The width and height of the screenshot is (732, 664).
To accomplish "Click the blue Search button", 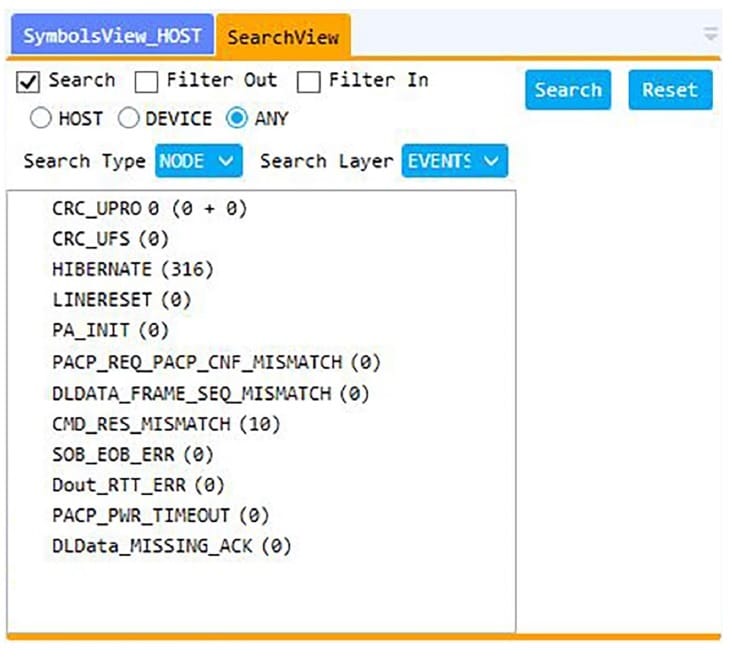I will [x=567, y=90].
